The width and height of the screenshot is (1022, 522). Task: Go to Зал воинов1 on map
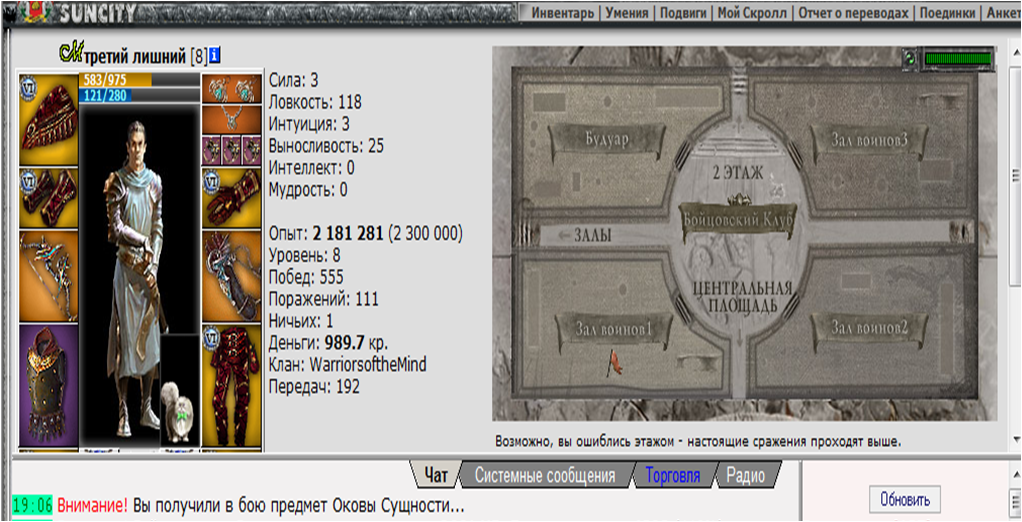click(613, 330)
